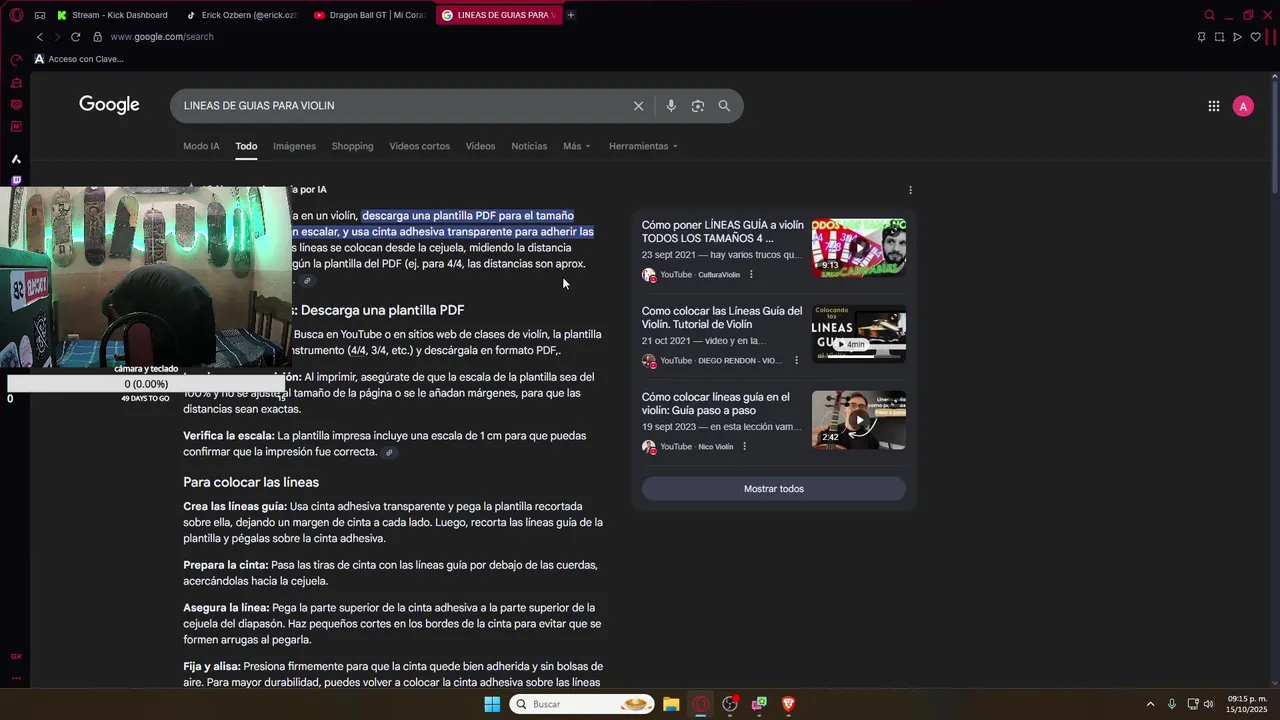Take a snapshot of the page
Screen dimensions: 1280x720
(1219, 37)
